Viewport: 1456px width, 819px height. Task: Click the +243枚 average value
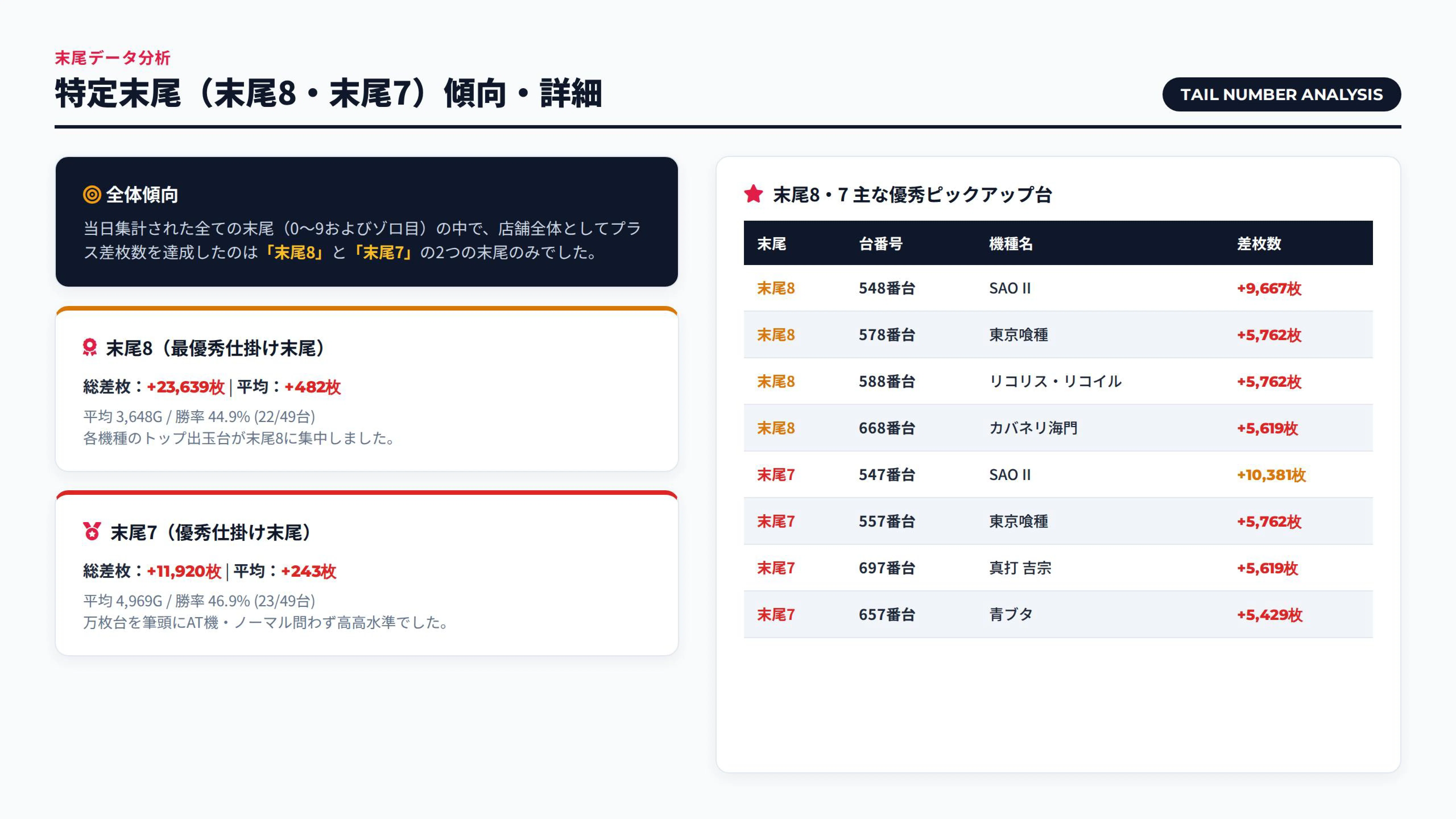309,571
